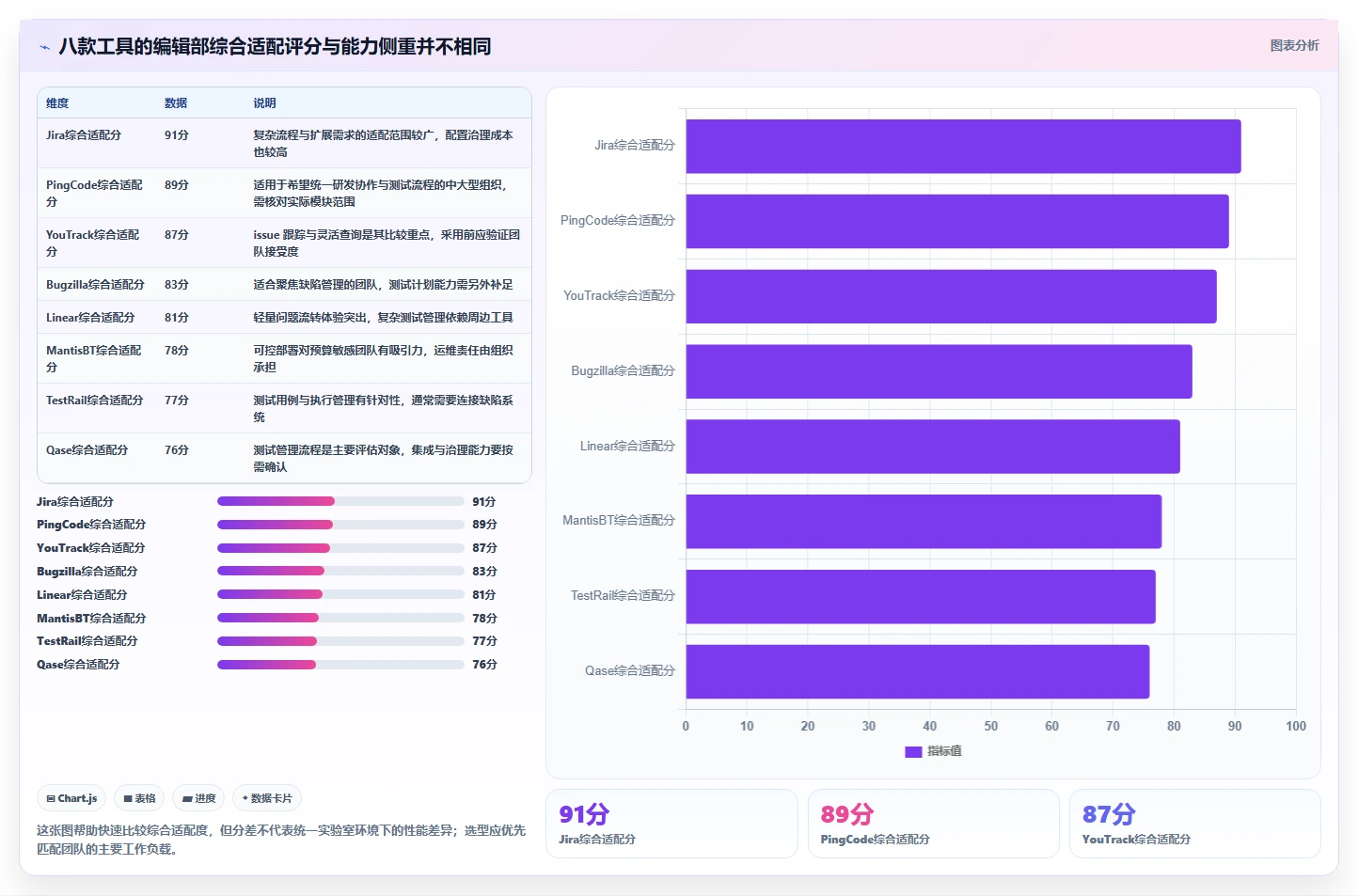The width and height of the screenshot is (1358, 896).
Task: Click the 数据卡片 tag chip
Action: 267,798
